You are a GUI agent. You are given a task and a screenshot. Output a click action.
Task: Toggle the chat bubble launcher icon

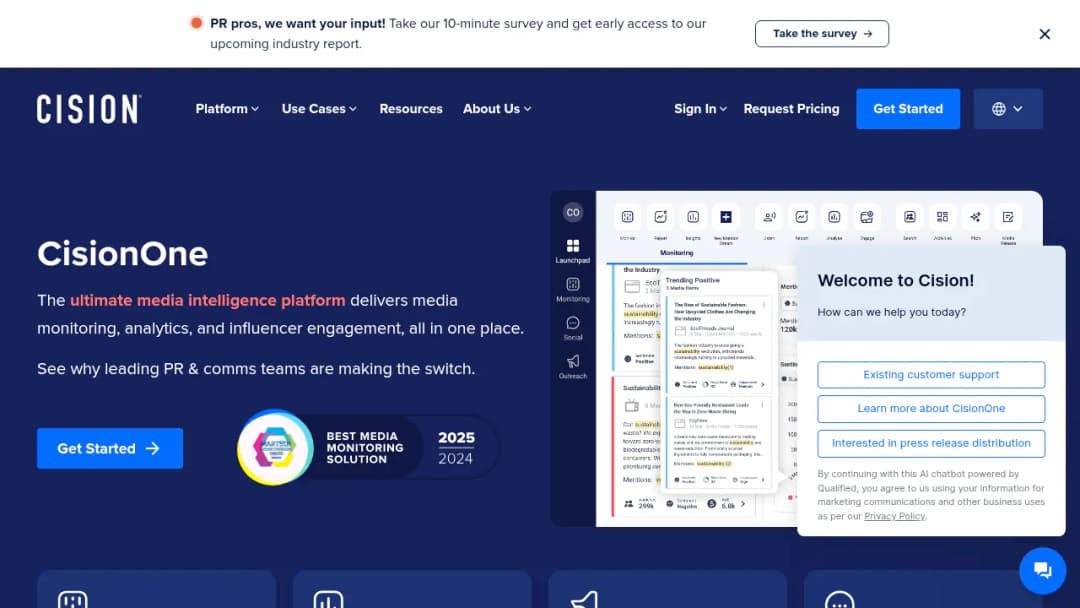1042,570
